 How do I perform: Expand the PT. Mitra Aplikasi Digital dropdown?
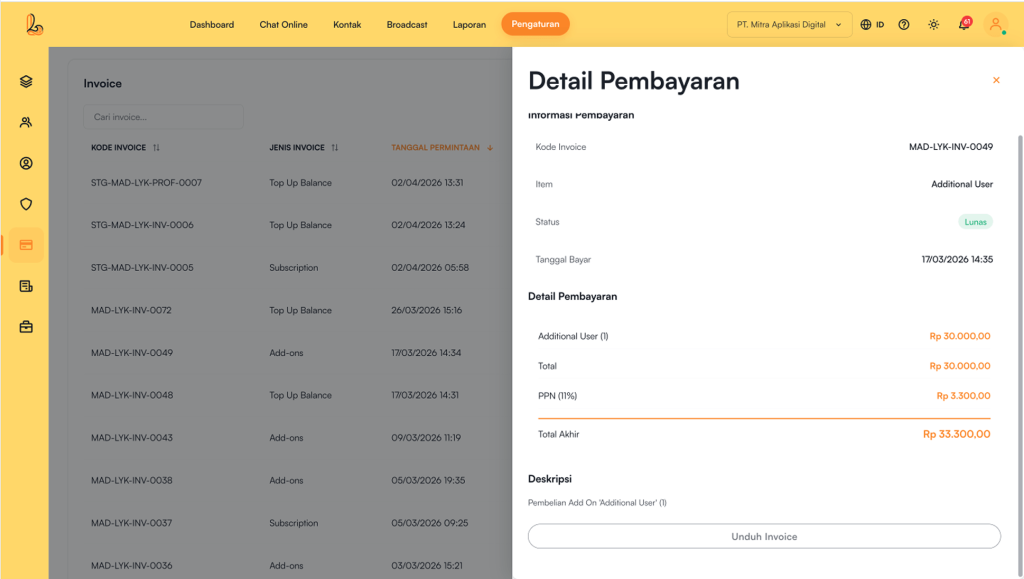click(789, 25)
